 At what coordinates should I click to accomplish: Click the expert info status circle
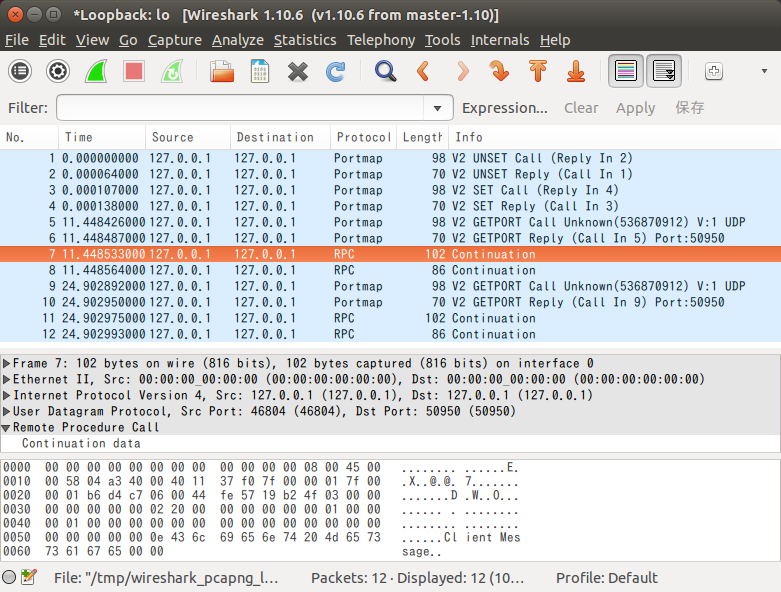pyautogui.click(x=9, y=577)
